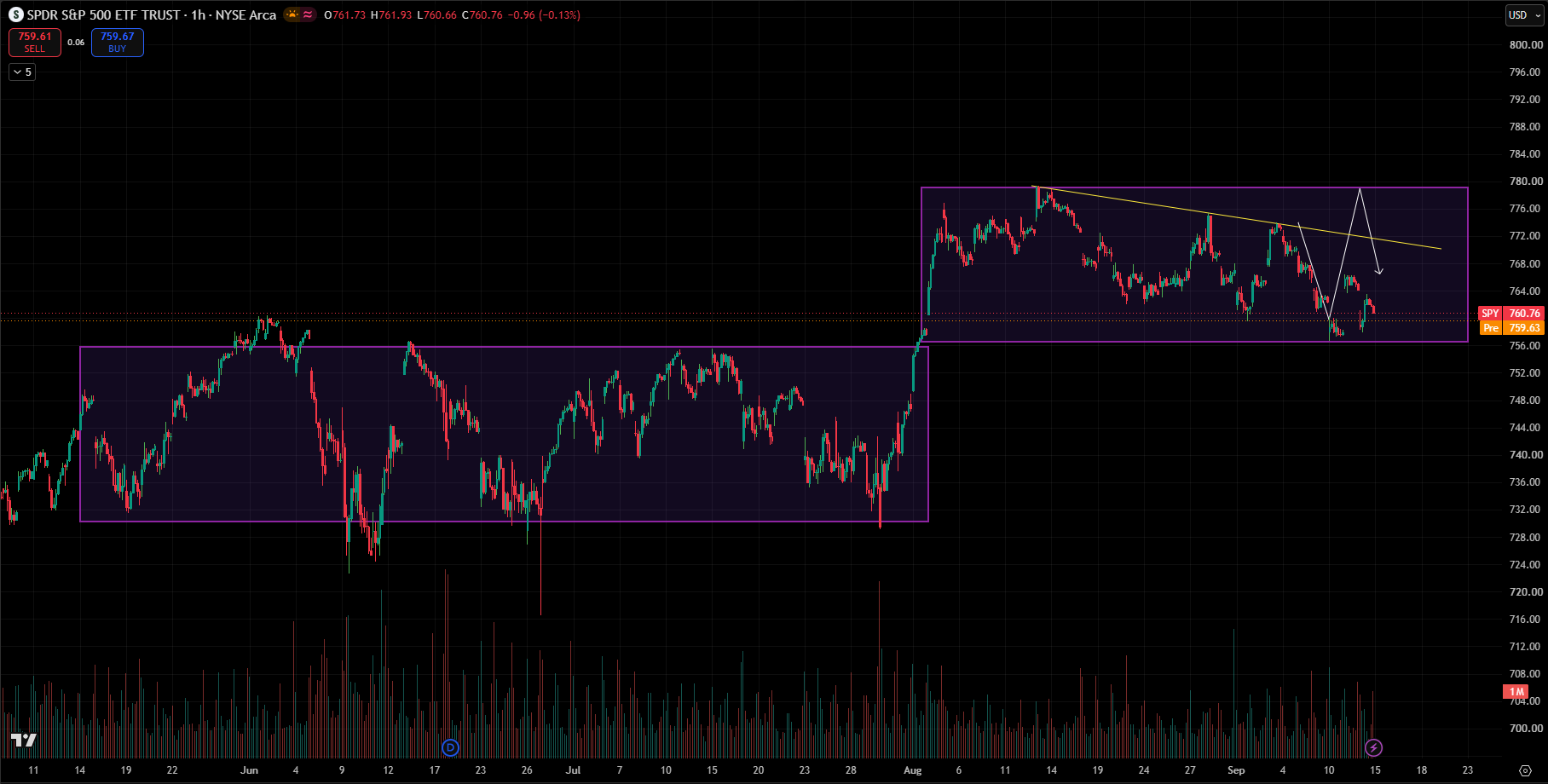Click the 800.00 price axis label
Image resolution: width=1548 pixels, height=784 pixels.
point(1526,44)
